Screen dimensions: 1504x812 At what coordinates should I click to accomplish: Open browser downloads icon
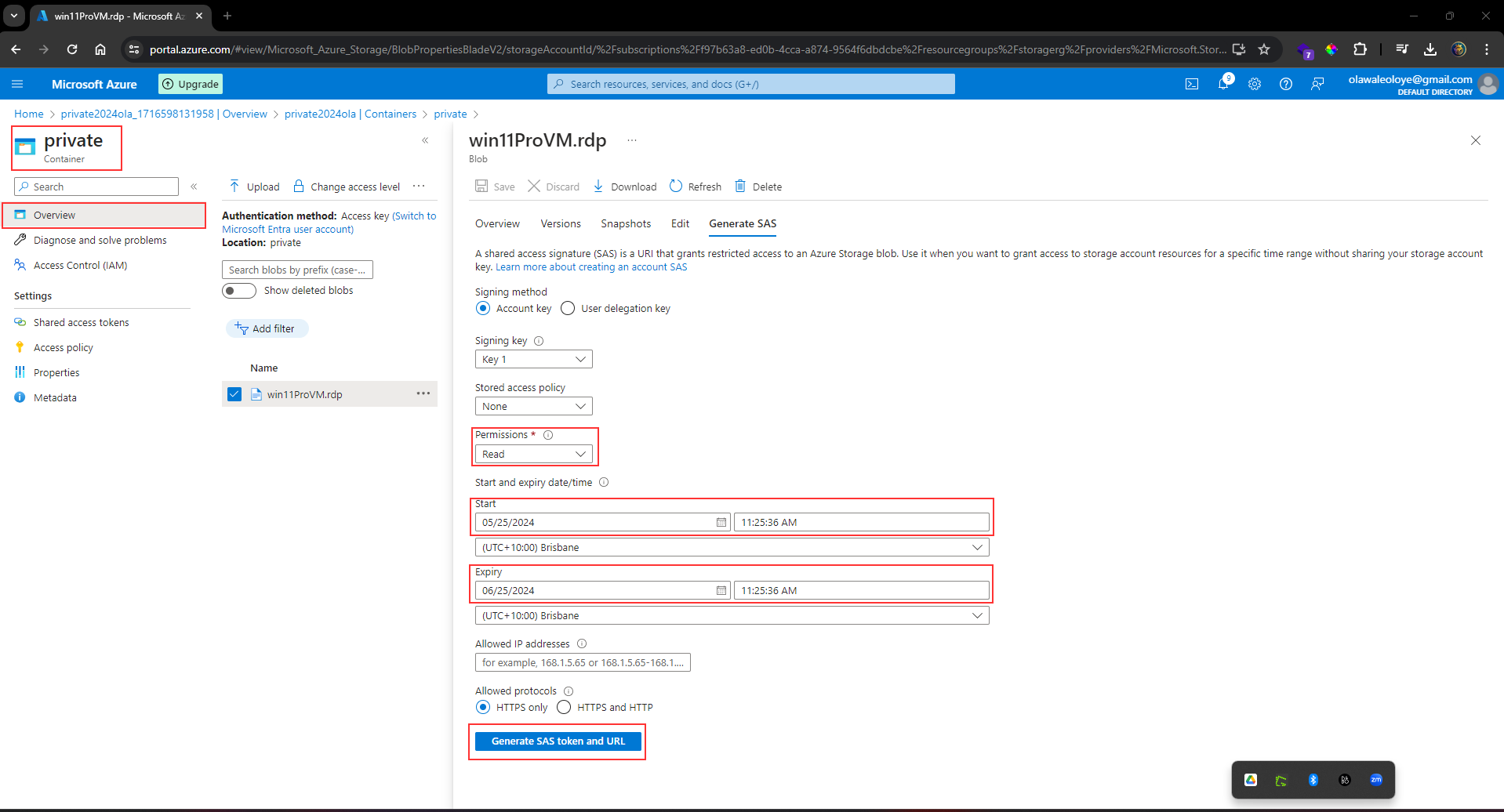pos(1430,49)
